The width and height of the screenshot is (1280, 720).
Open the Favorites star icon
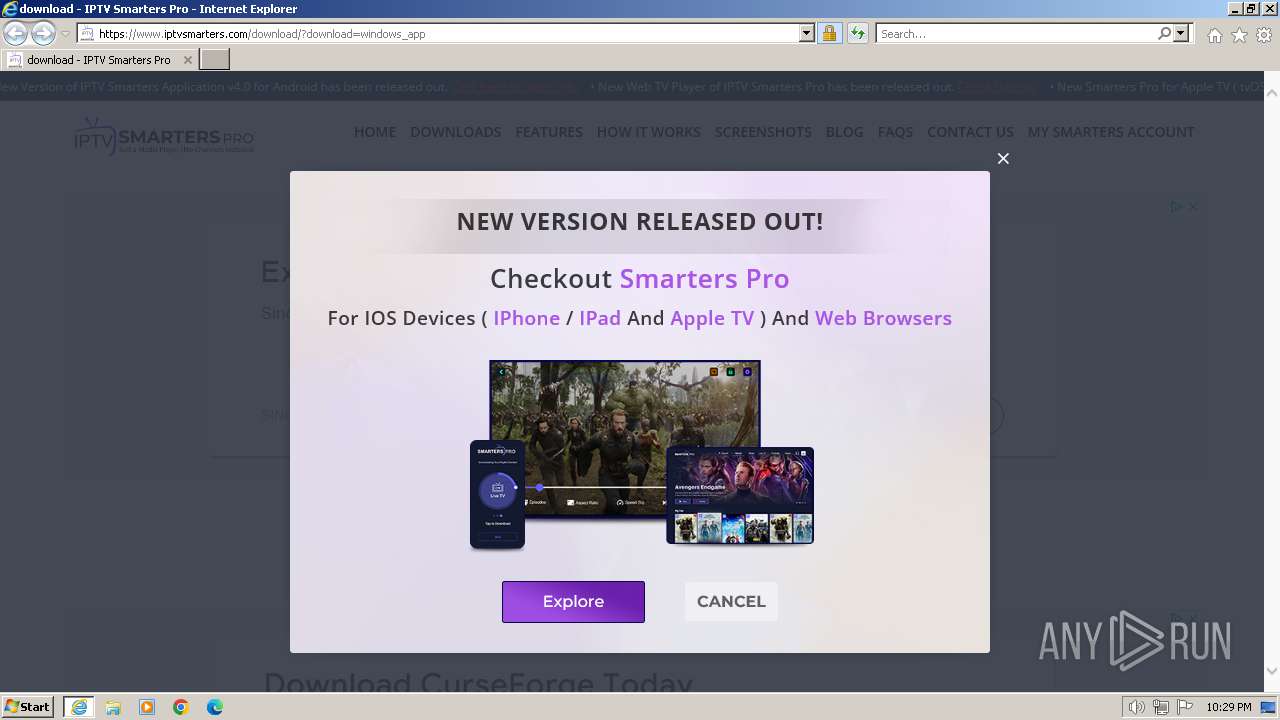pos(1239,35)
